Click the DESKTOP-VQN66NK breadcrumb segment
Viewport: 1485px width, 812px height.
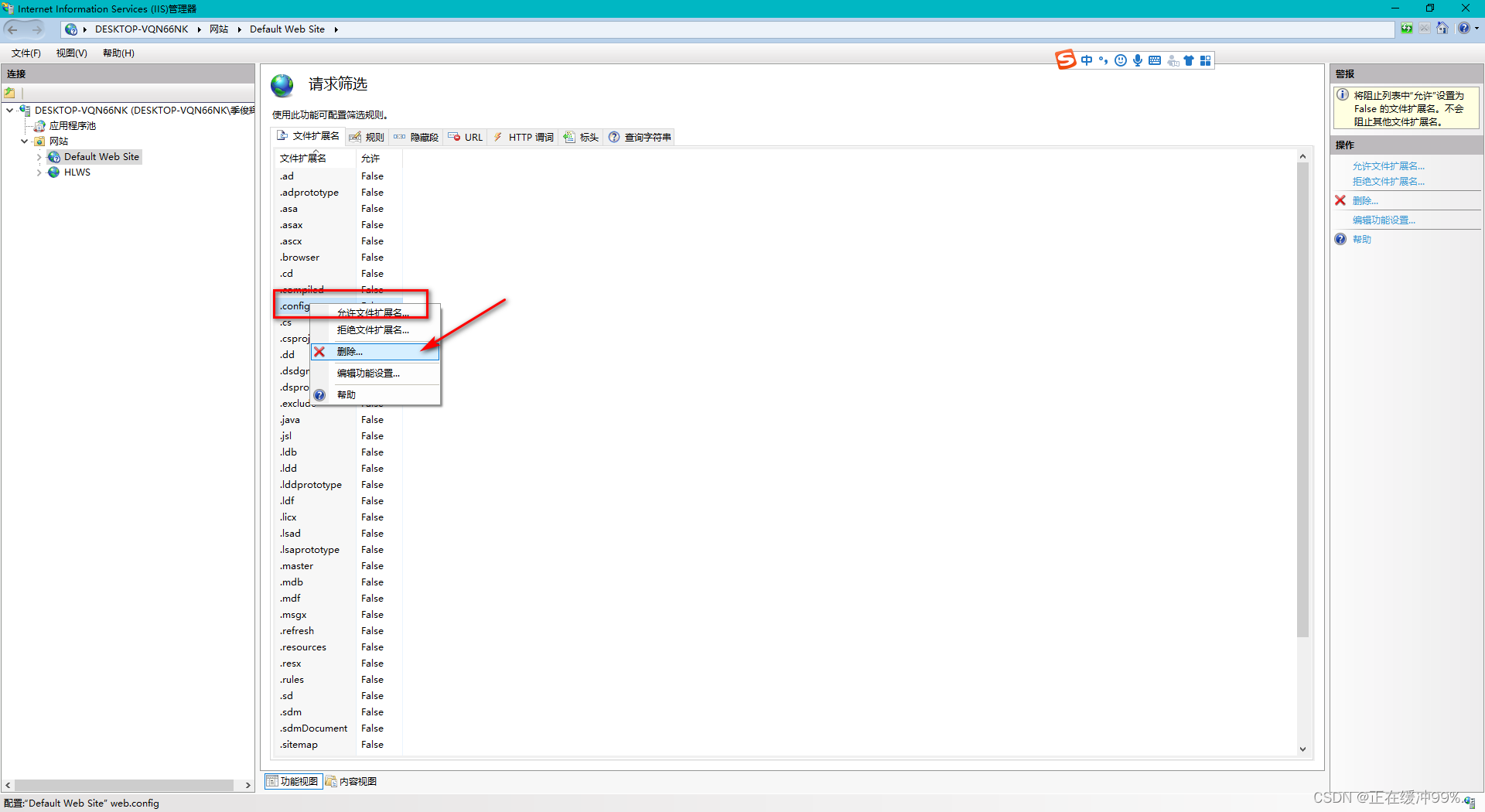point(142,29)
